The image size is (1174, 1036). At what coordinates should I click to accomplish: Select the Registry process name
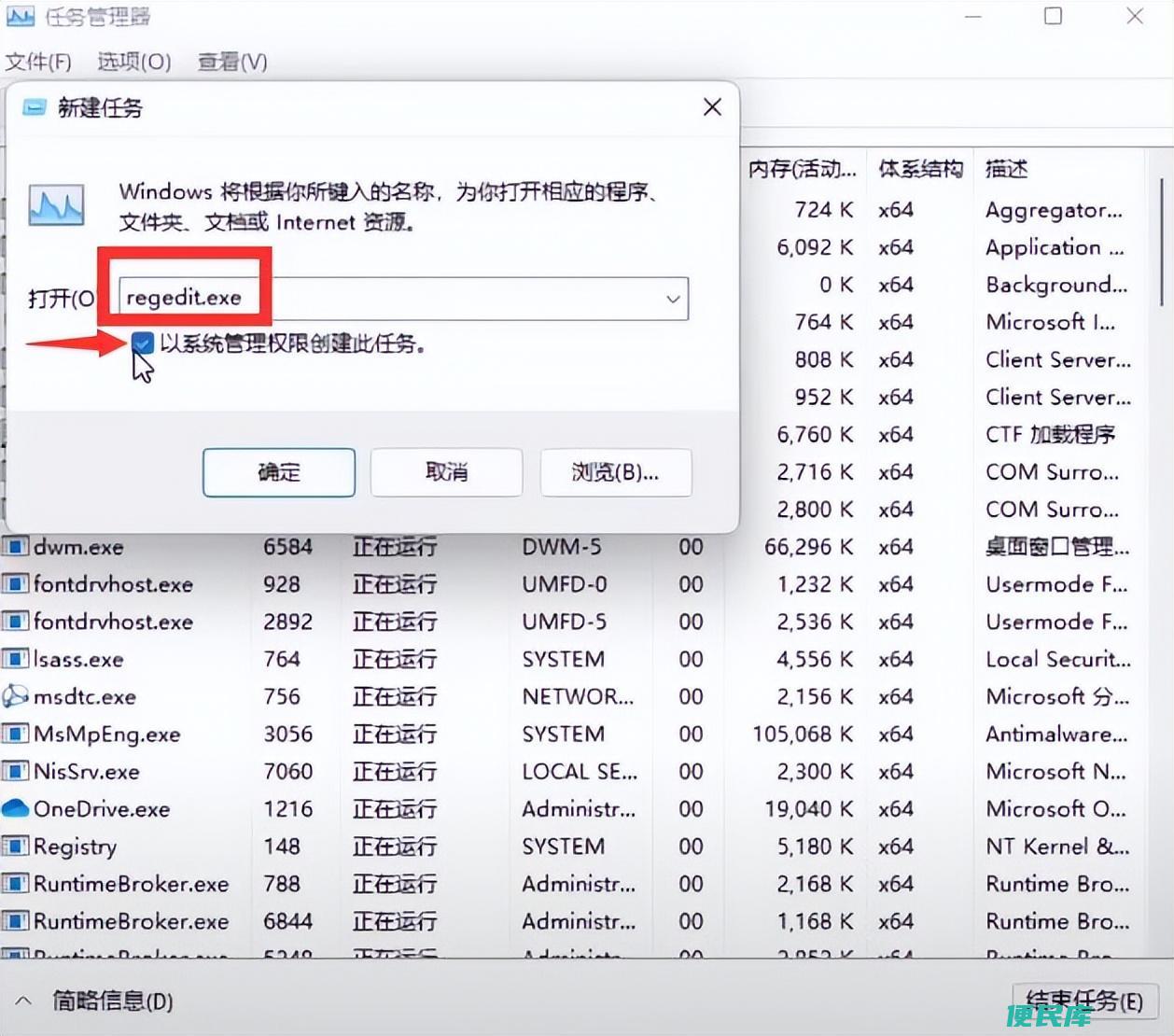coord(76,846)
